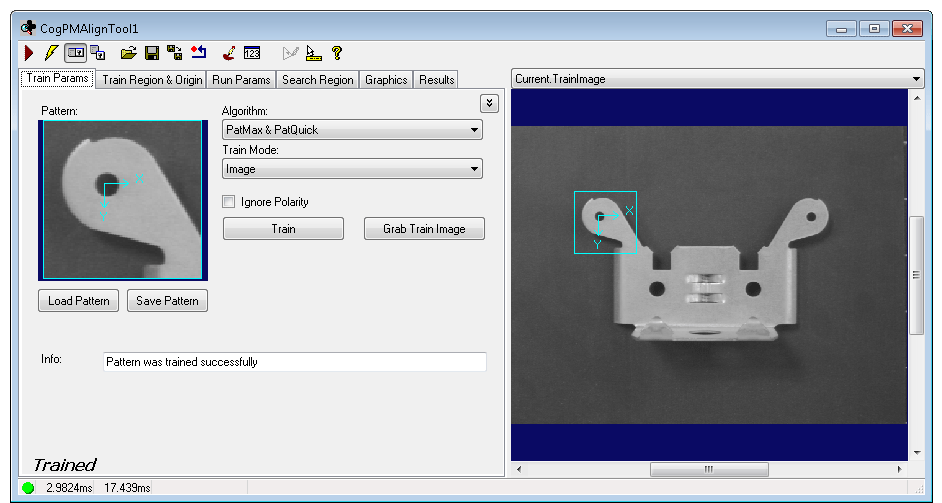Click the image display scroll up arrow
Screen dimensions: 942x503
point(916,97)
